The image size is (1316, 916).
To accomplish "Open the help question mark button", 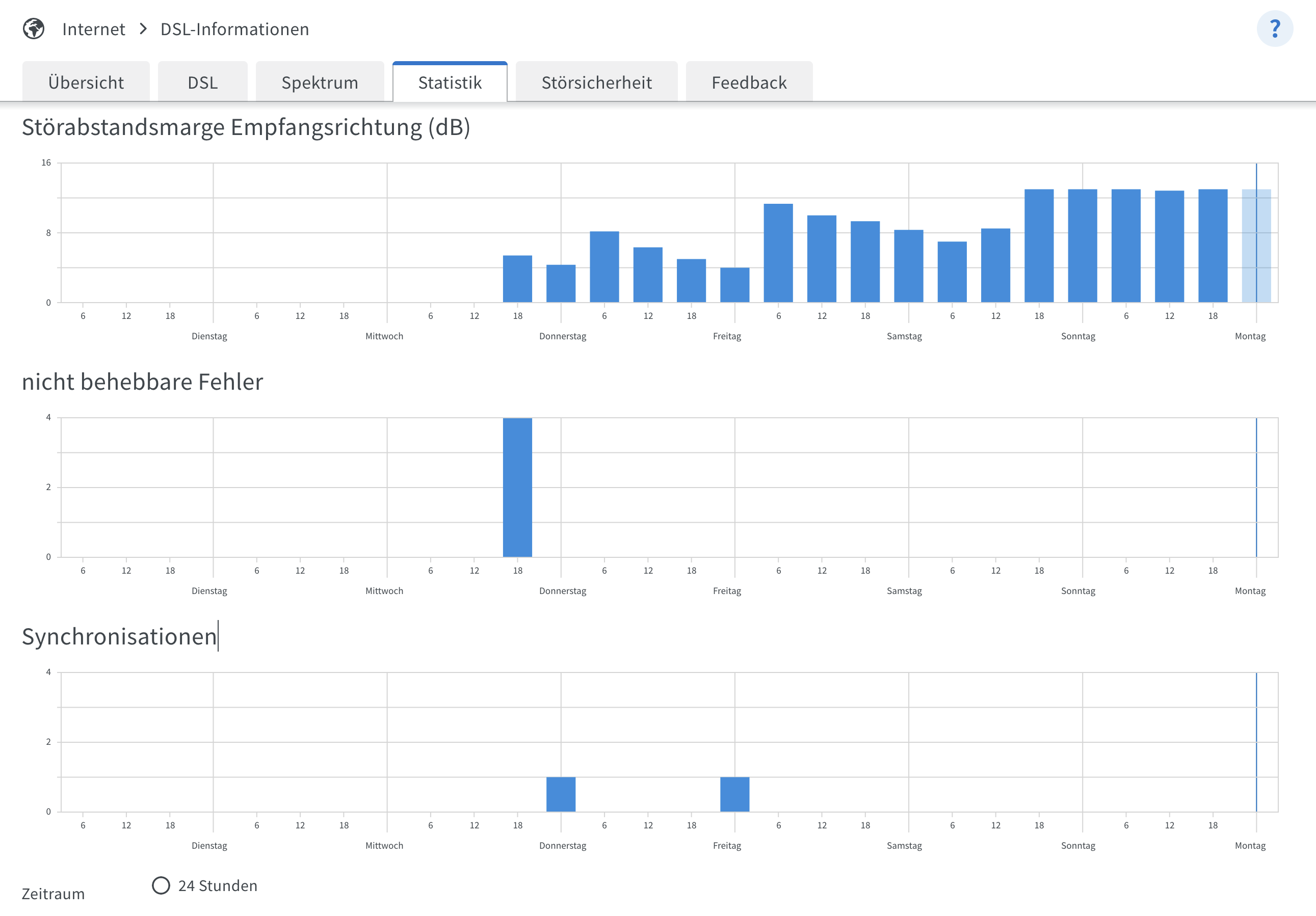I will pos(1274,29).
